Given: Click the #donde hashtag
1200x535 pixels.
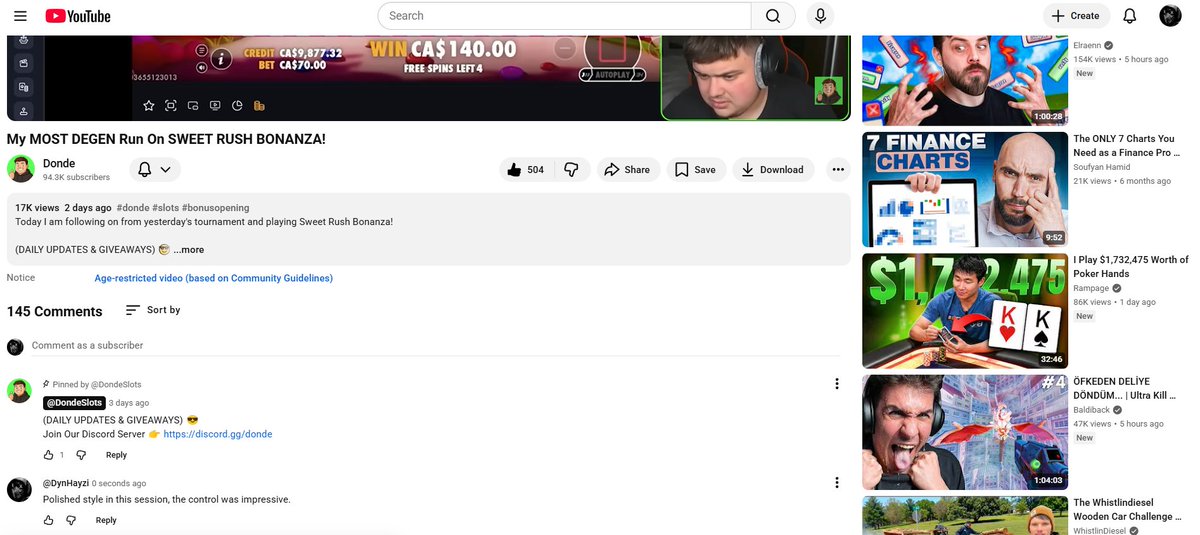Looking at the screenshot, I should 132,208.
